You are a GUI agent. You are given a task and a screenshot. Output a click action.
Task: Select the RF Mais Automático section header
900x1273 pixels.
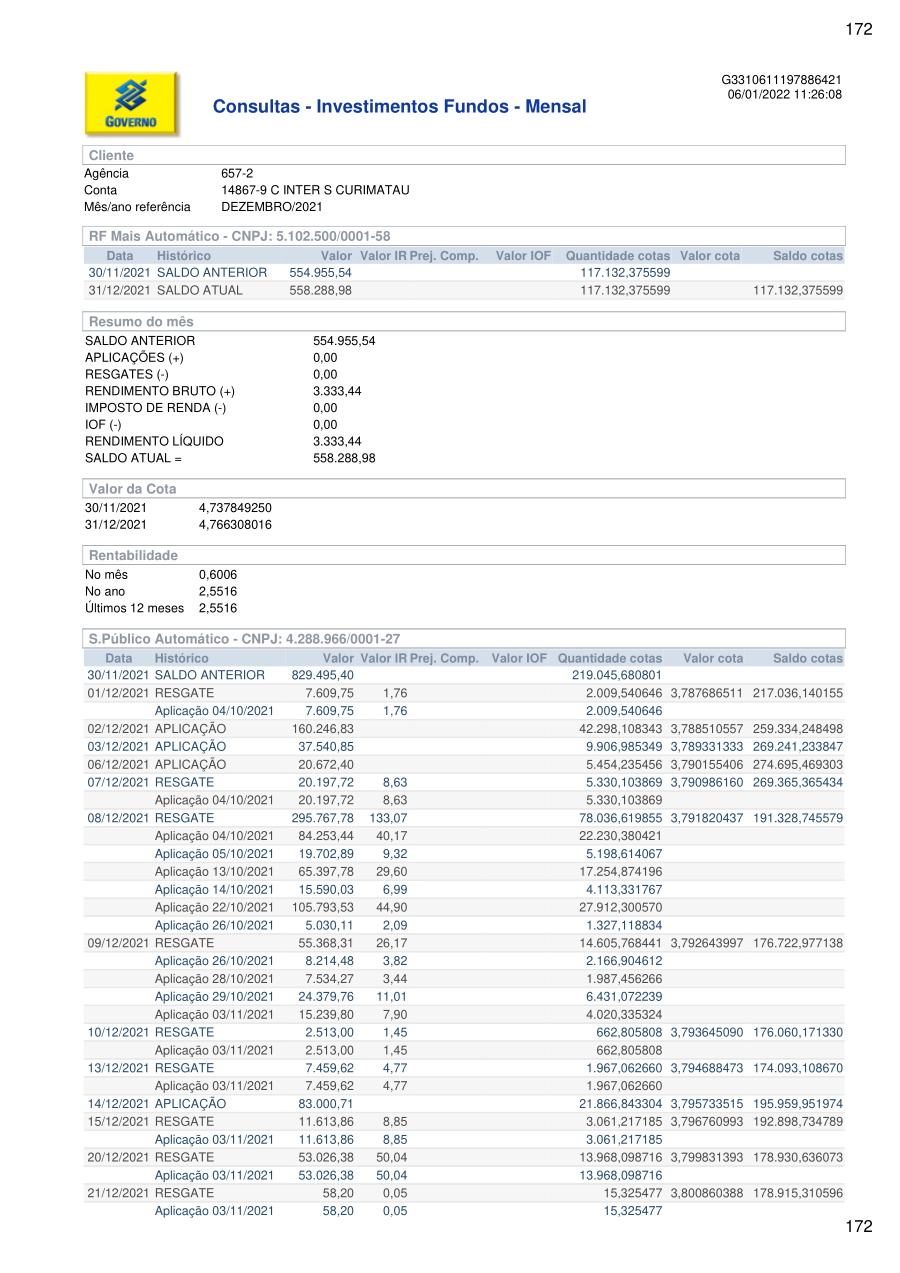click(x=239, y=237)
